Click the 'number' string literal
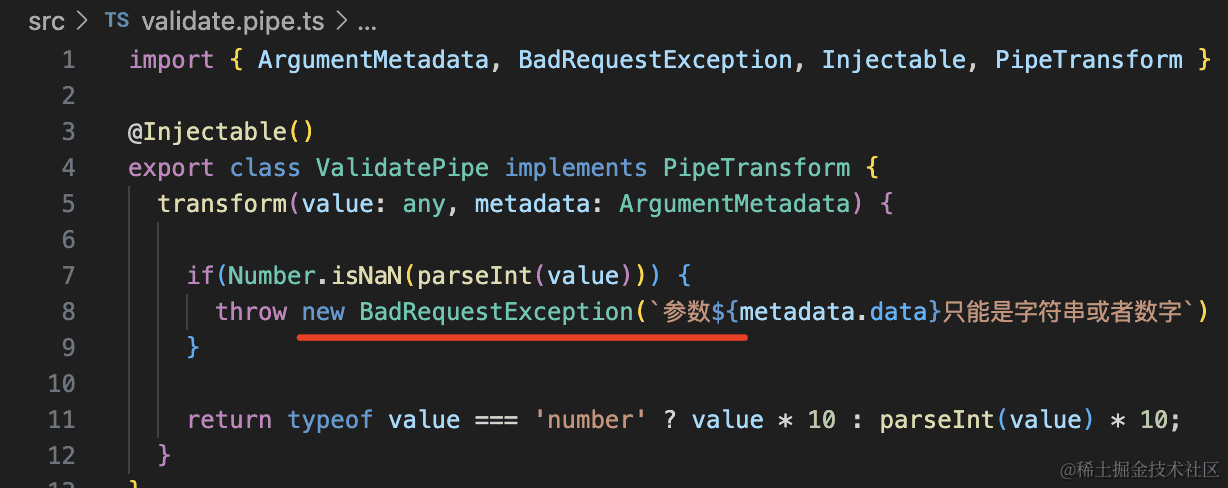The height and width of the screenshot is (488, 1228). click(x=591, y=419)
